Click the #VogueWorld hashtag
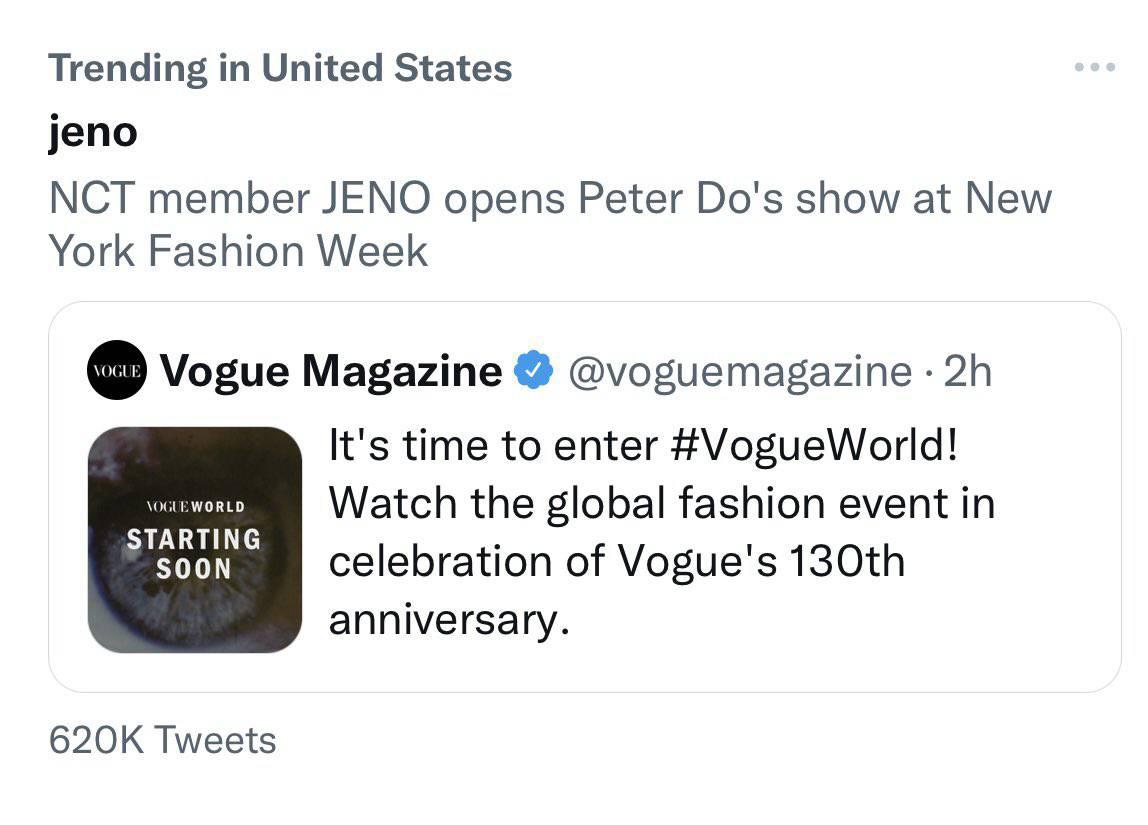 pyautogui.click(x=813, y=445)
